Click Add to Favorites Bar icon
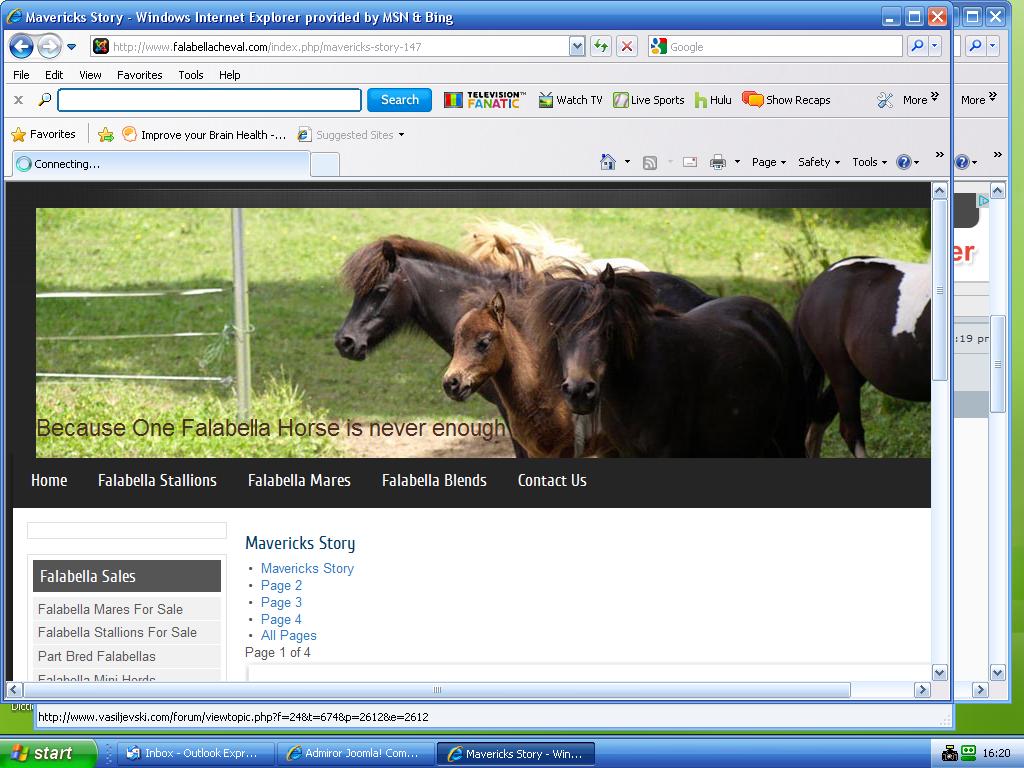 (105, 135)
